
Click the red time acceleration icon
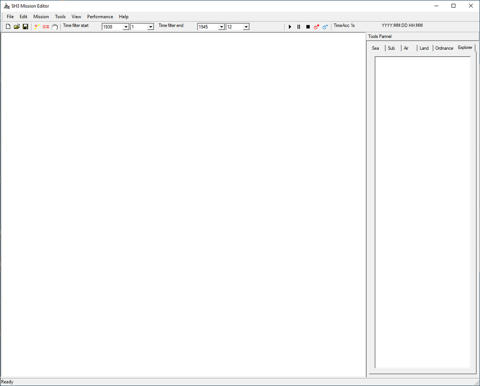pos(316,27)
